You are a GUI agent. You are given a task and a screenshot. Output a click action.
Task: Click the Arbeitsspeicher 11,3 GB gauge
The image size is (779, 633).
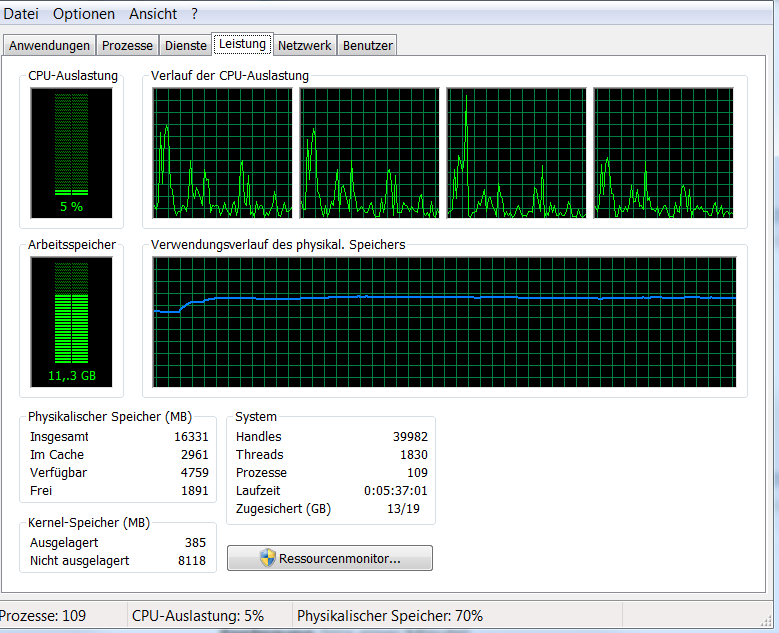[x=72, y=322]
